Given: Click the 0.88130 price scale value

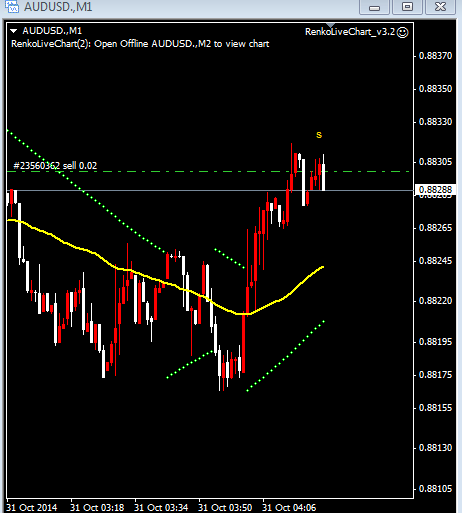Looking at the screenshot, I should (435, 448).
